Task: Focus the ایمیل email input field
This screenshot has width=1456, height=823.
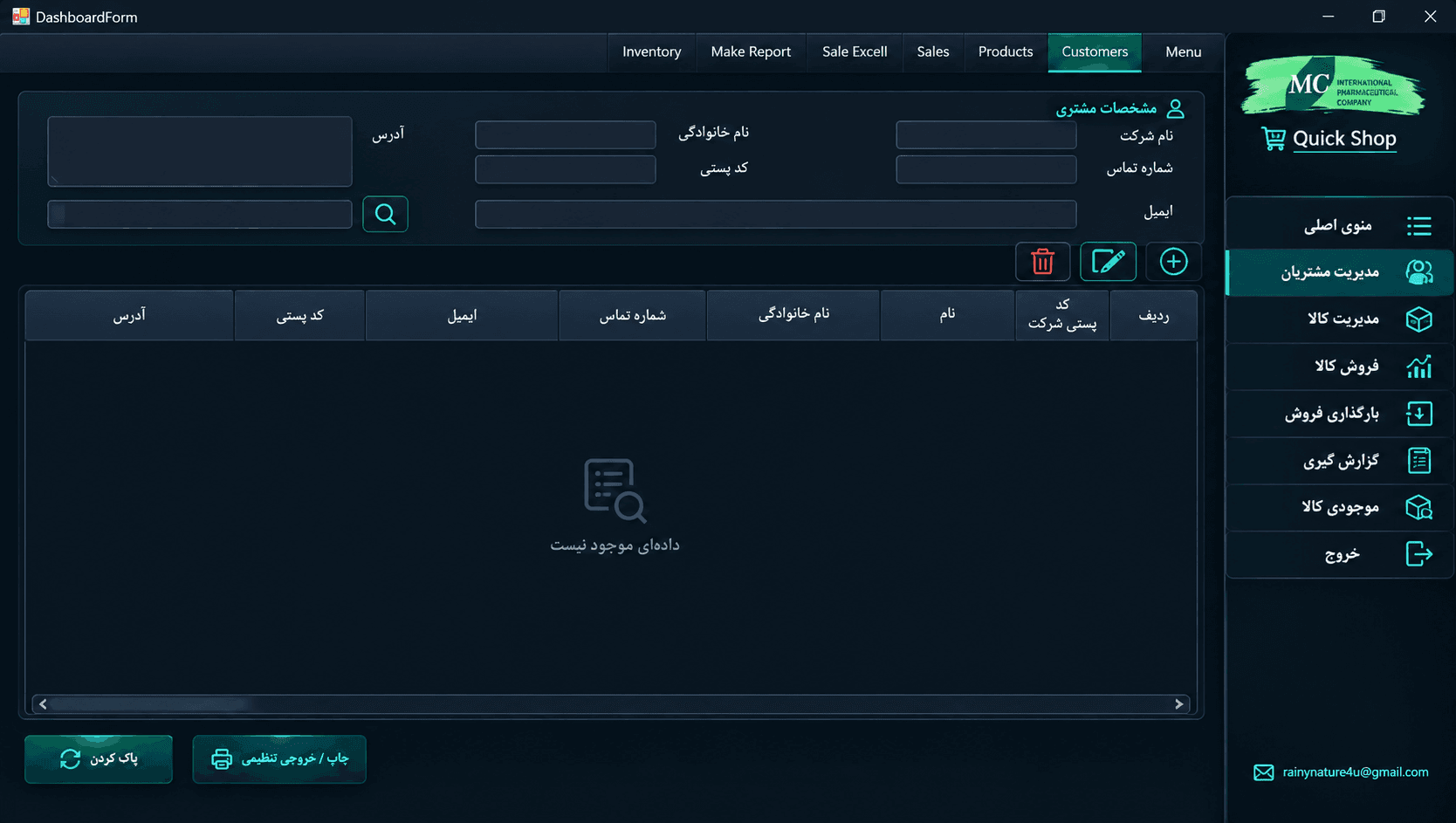Action: (x=775, y=214)
